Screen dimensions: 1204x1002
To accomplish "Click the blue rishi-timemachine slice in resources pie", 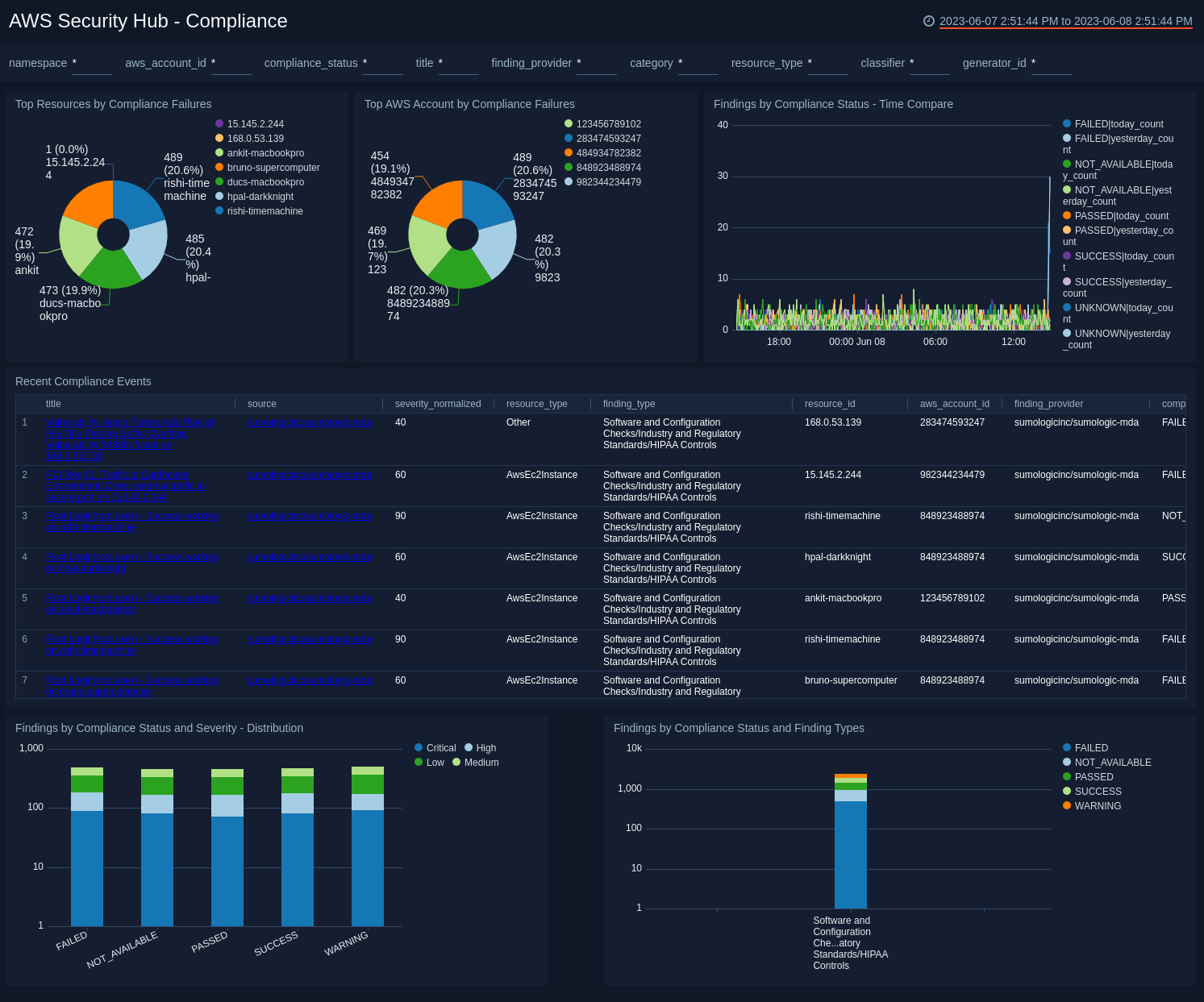I will (137, 203).
